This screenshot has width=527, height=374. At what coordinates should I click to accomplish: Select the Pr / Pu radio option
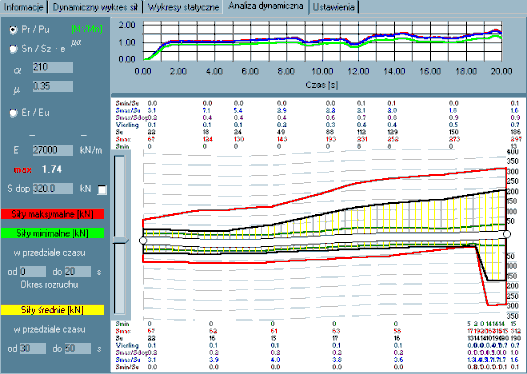click(13, 30)
